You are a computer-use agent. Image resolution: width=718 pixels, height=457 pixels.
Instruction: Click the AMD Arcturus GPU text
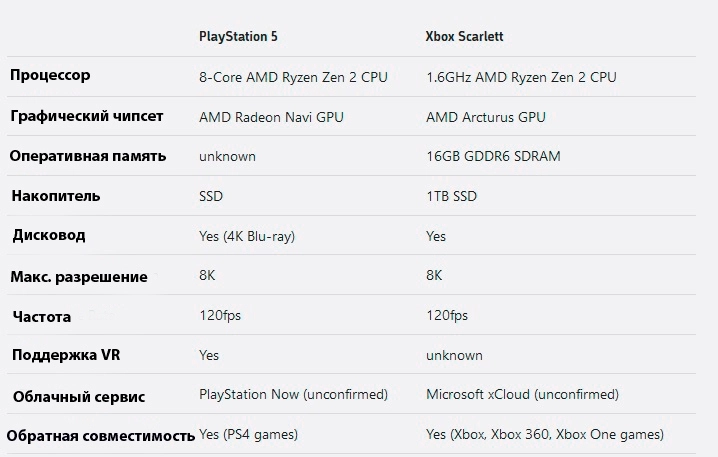486,117
